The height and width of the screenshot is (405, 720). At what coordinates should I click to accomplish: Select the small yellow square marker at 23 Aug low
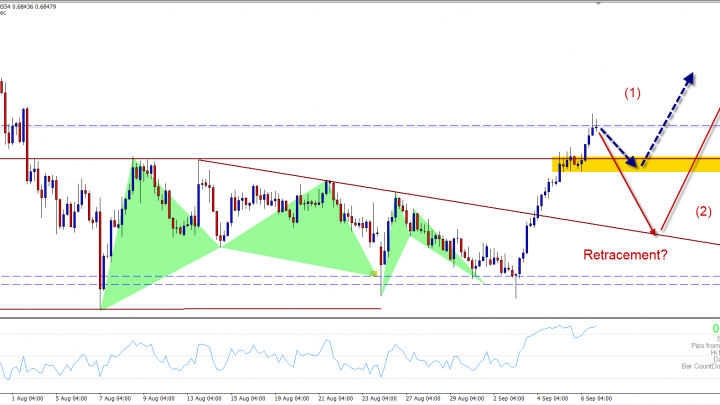click(373, 273)
